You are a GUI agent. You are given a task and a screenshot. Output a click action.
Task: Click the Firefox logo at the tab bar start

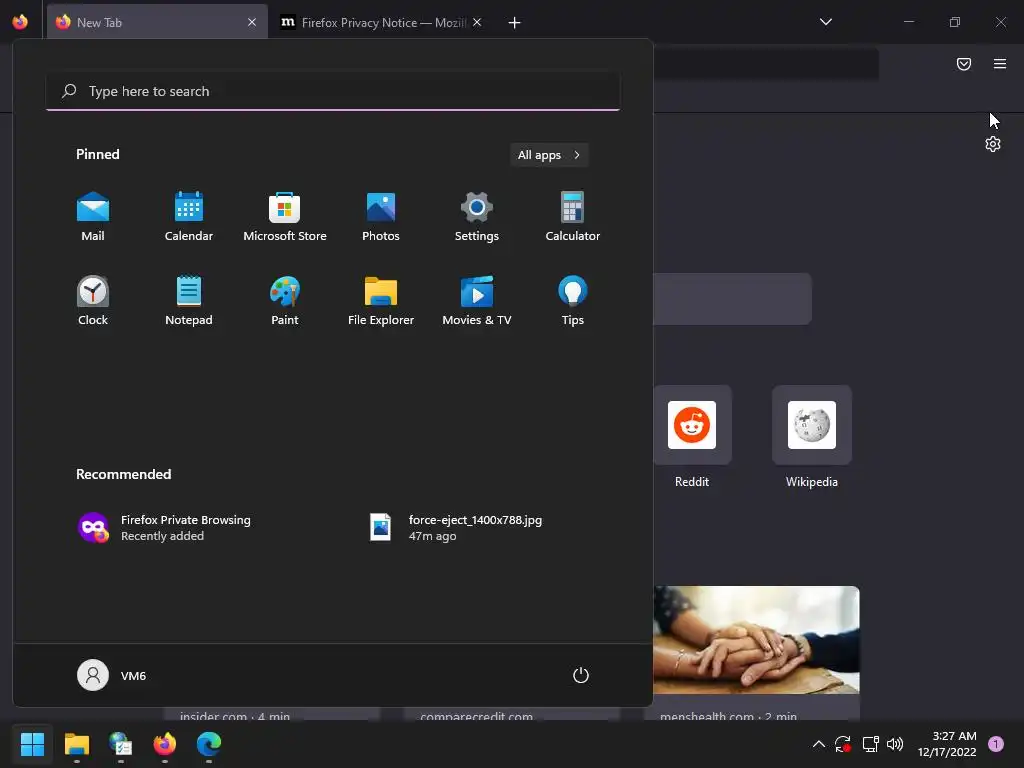click(20, 22)
